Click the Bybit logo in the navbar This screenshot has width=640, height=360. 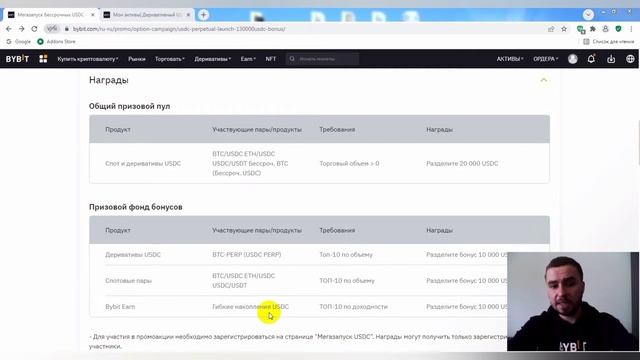[x=17, y=59]
